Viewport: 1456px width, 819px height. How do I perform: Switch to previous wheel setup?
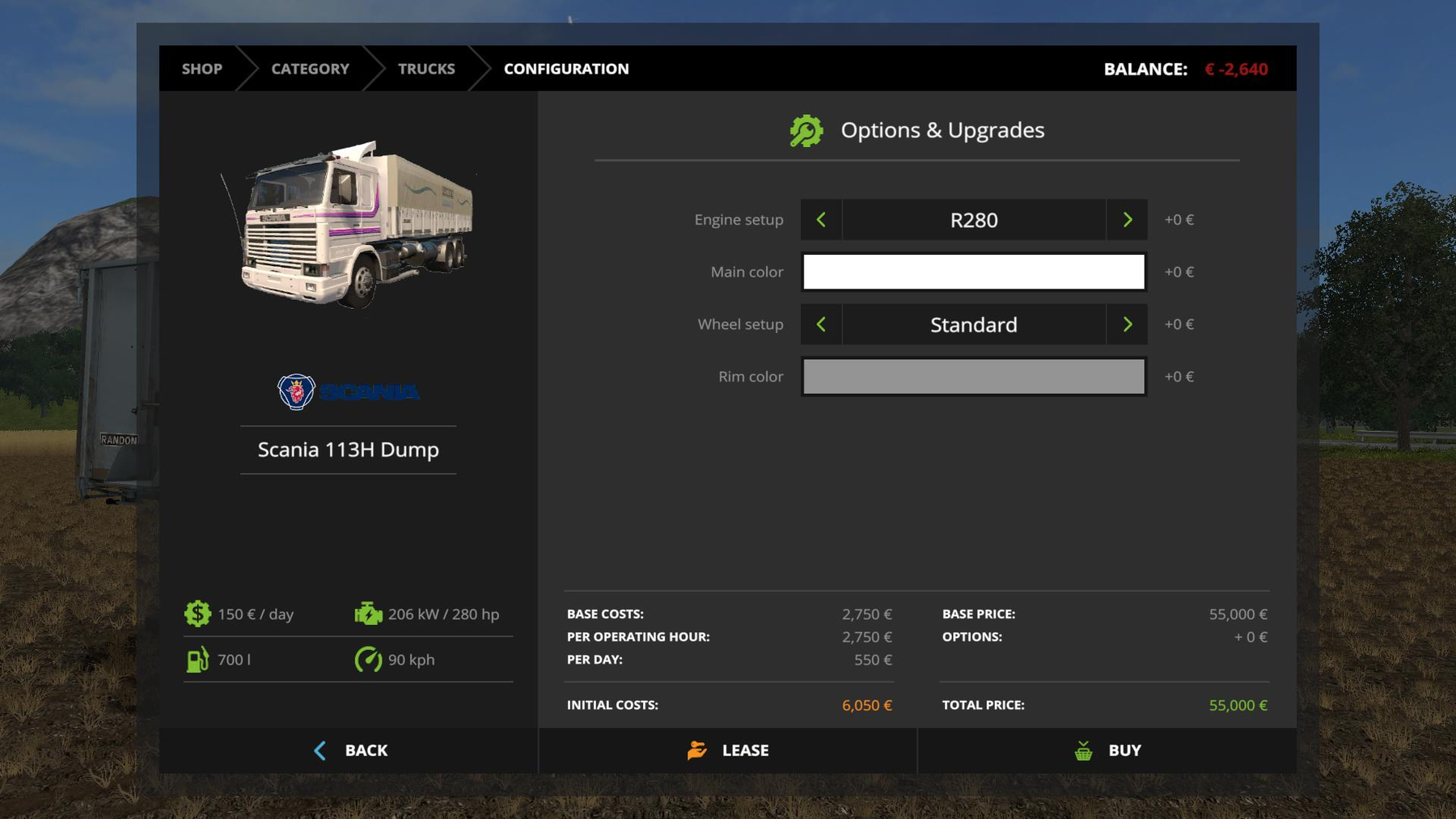point(821,324)
